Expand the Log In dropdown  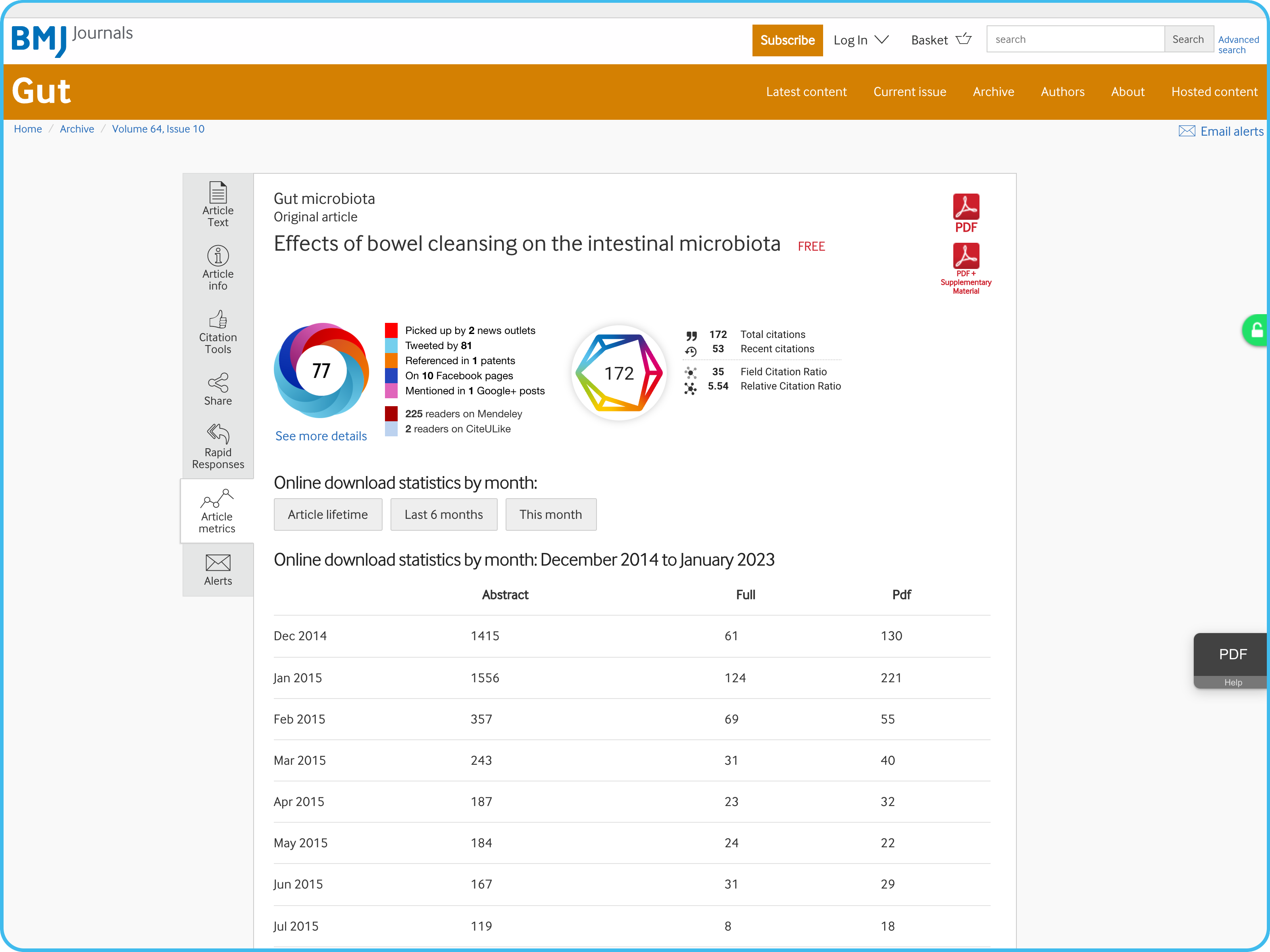(x=861, y=40)
